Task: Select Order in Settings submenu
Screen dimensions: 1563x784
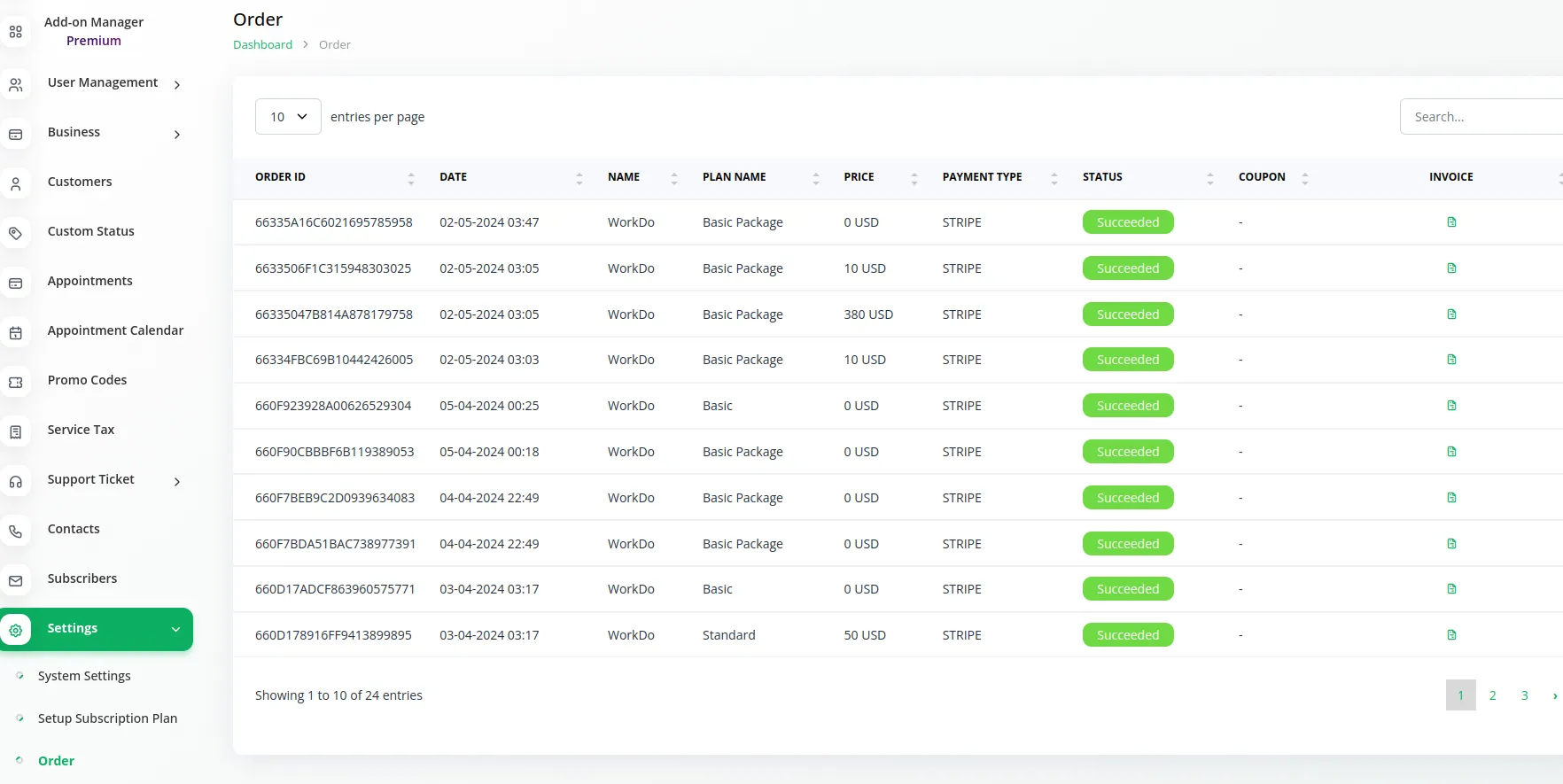Action: click(56, 761)
